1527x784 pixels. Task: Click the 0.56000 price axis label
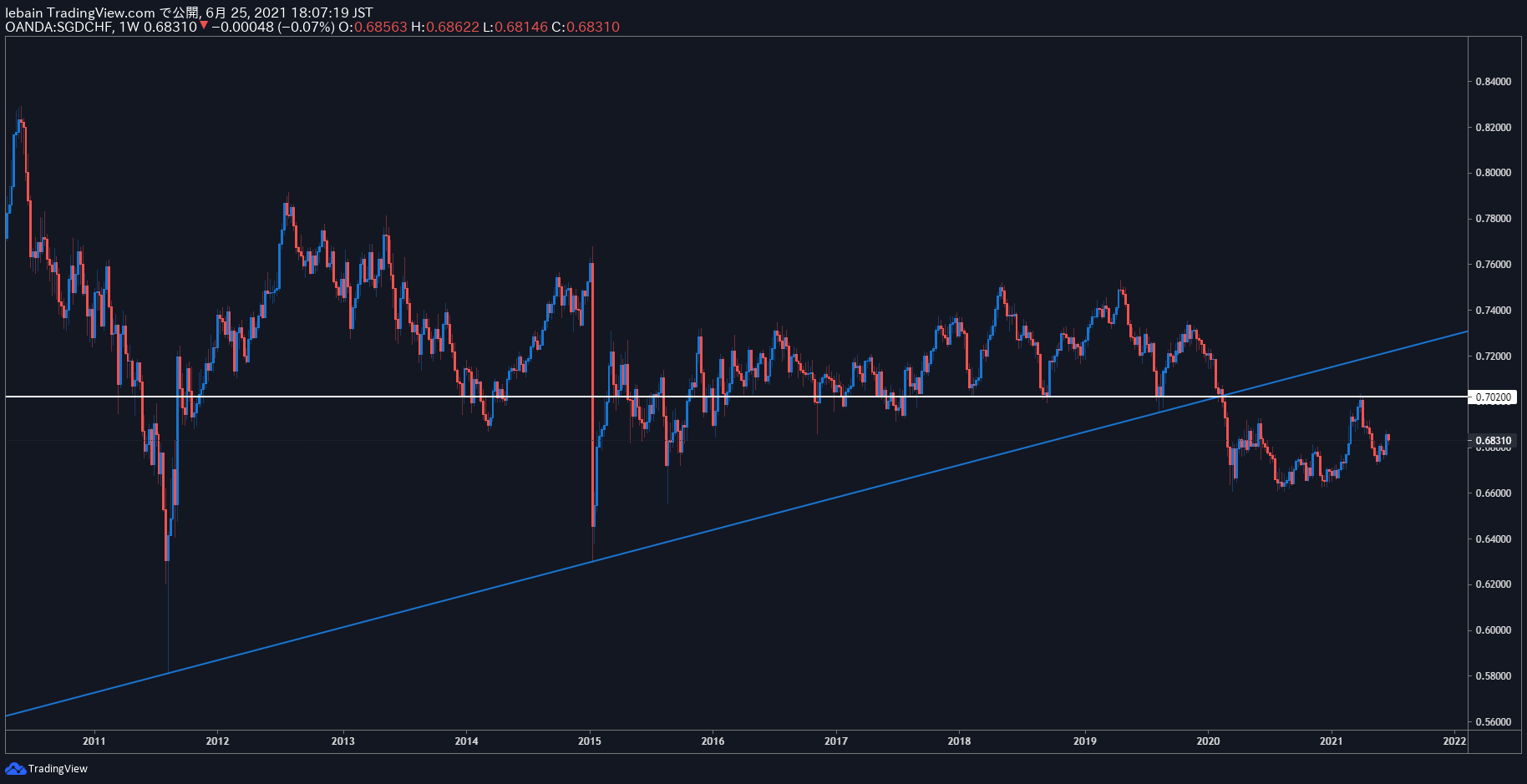(x=1493, y=722)
